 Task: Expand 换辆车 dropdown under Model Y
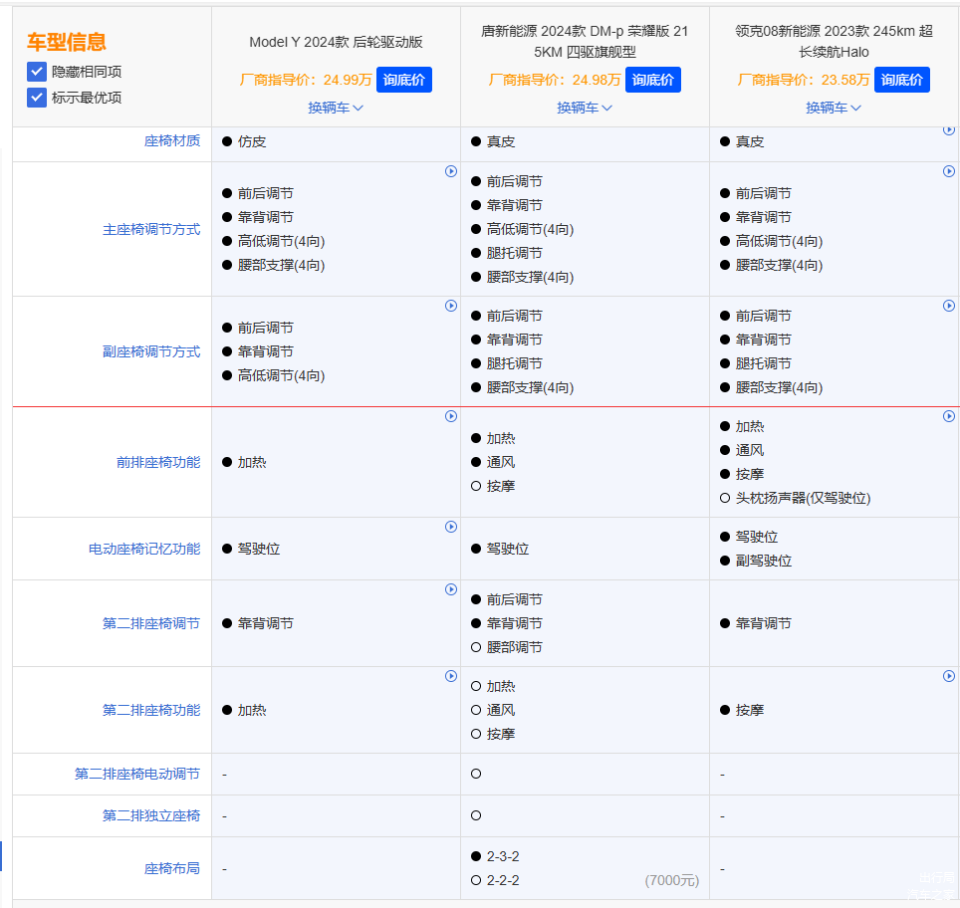(335, 108)
